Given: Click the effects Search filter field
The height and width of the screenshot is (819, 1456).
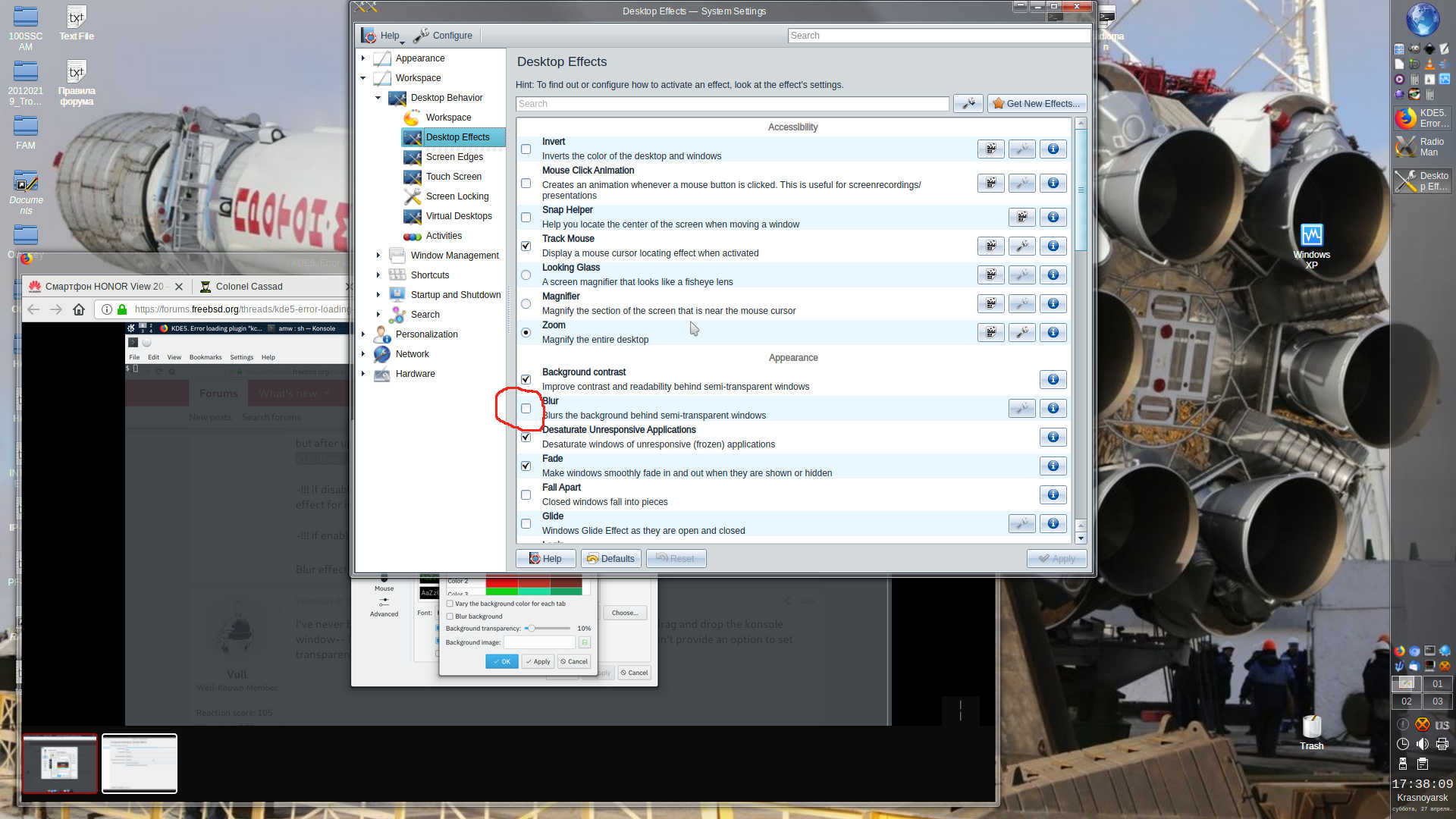Looking at the screenshot, I should [x=732, y=104].
